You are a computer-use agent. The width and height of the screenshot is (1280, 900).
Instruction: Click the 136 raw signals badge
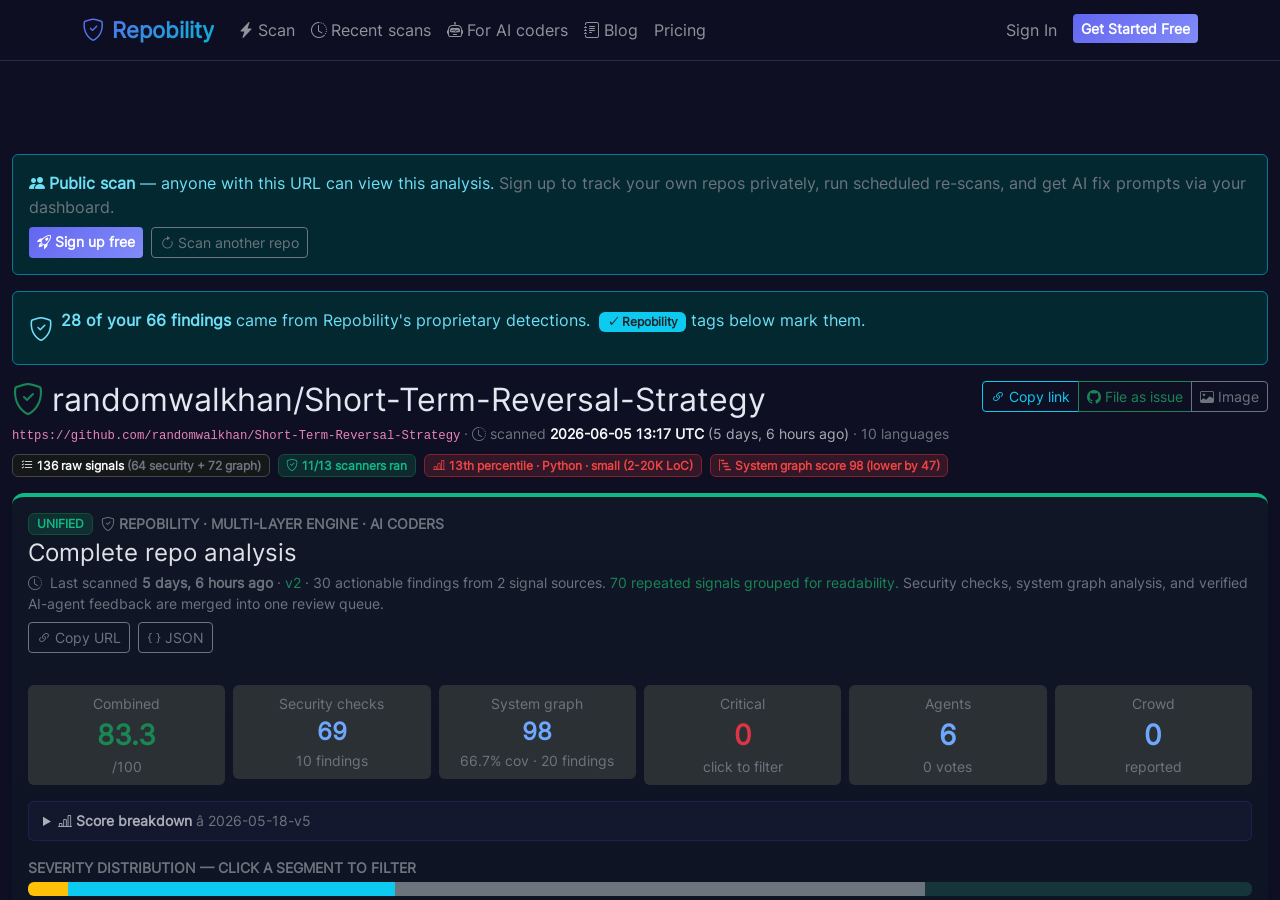[141, 465]
